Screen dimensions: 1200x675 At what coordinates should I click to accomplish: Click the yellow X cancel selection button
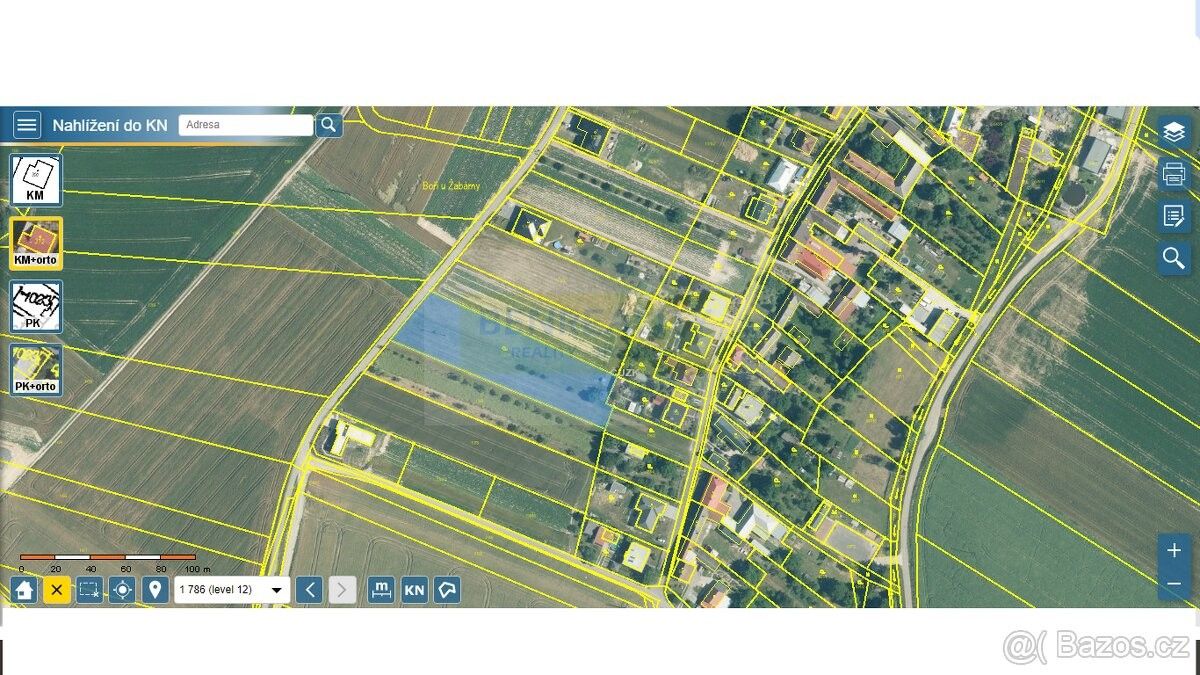tap(57, 590)
